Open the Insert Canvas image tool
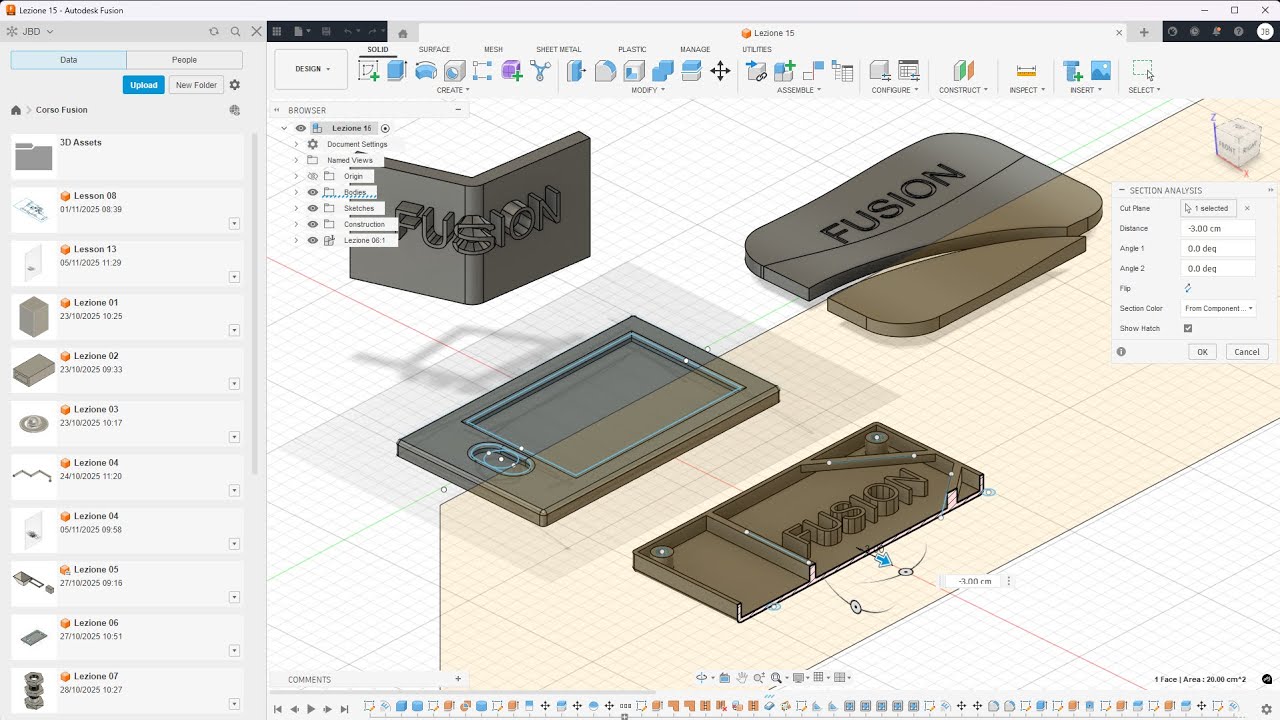Image resolution: width=1280 pixels, height=720 pixels. point(1101,71)
